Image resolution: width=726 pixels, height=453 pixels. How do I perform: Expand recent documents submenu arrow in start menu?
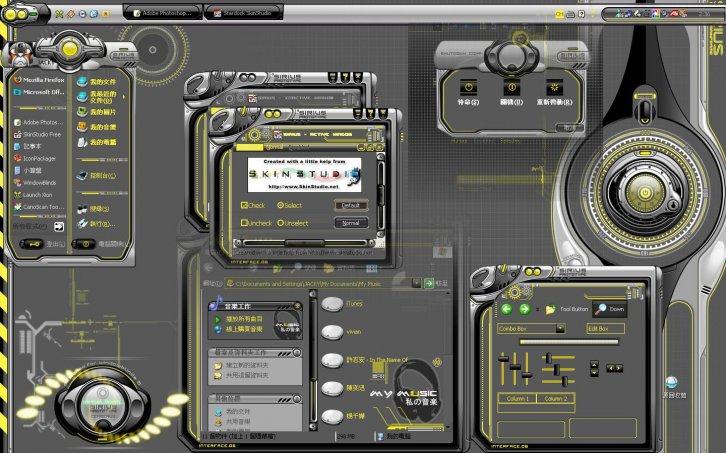(124, 97)
